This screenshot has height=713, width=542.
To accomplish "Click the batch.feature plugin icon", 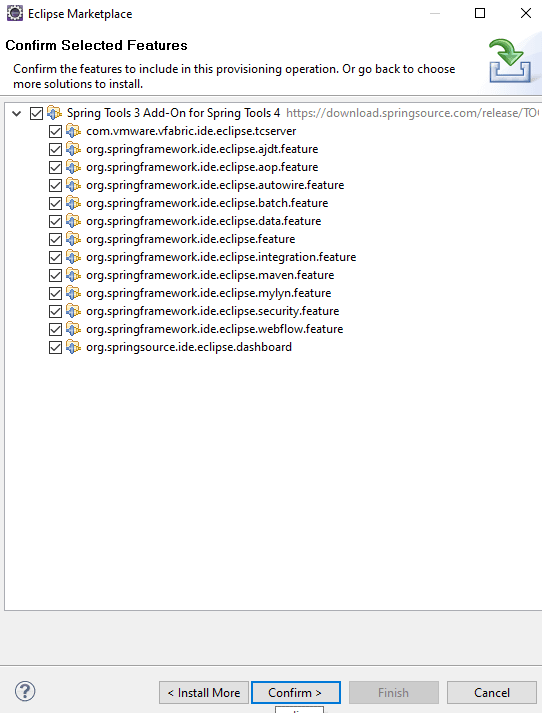I will [73, 203].
